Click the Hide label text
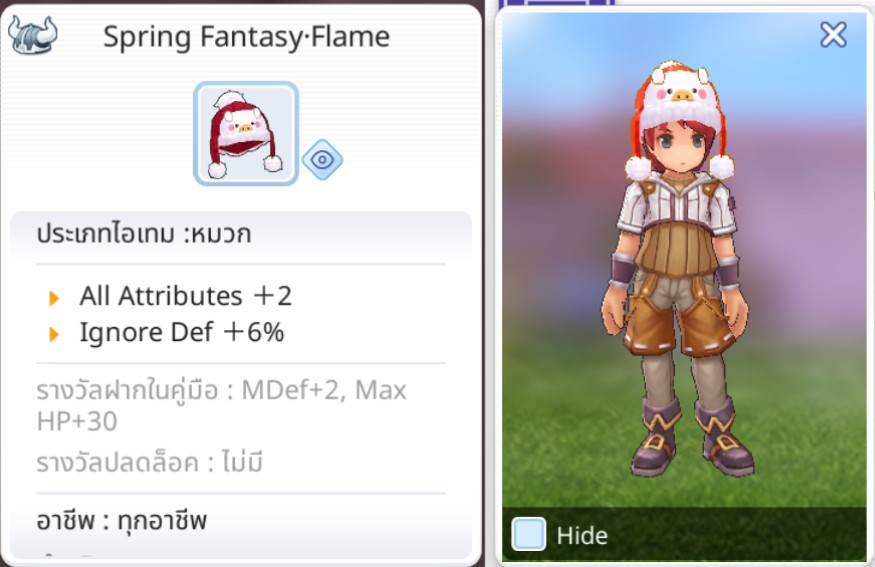 582,536
